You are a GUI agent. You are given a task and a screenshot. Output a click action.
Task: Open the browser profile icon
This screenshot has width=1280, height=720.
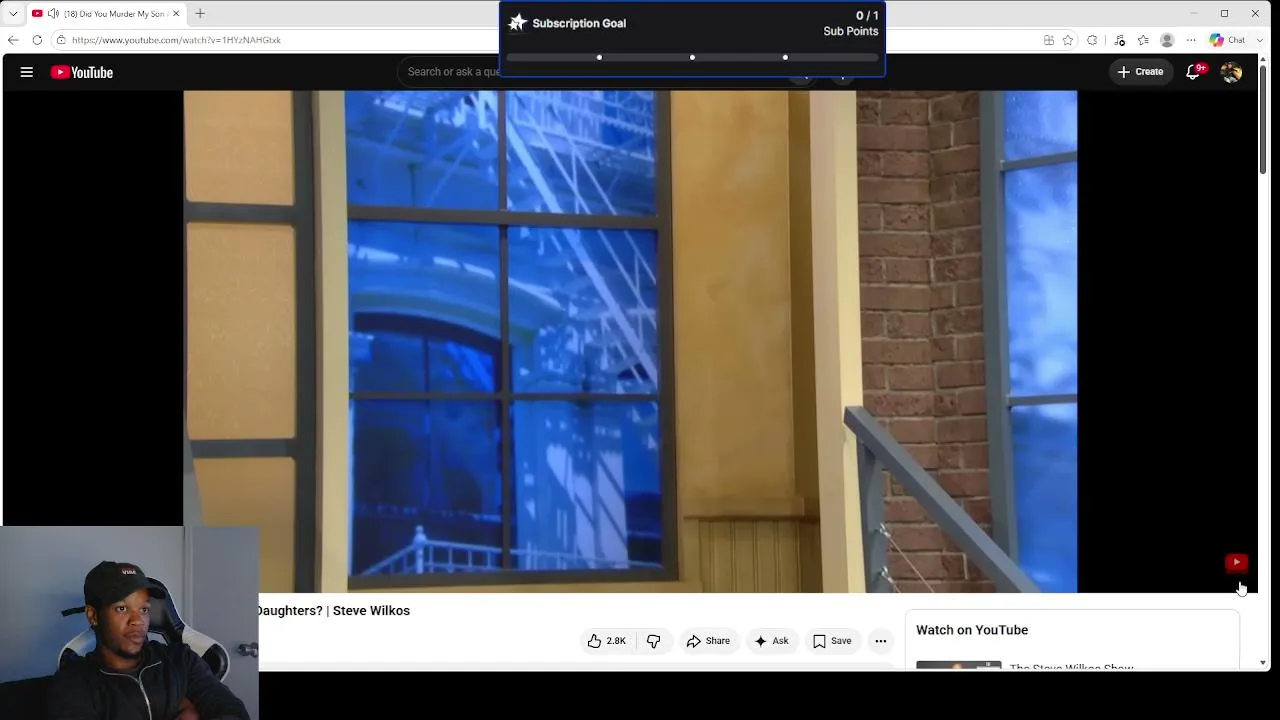pyautogui.click(x=1167, y=40)
